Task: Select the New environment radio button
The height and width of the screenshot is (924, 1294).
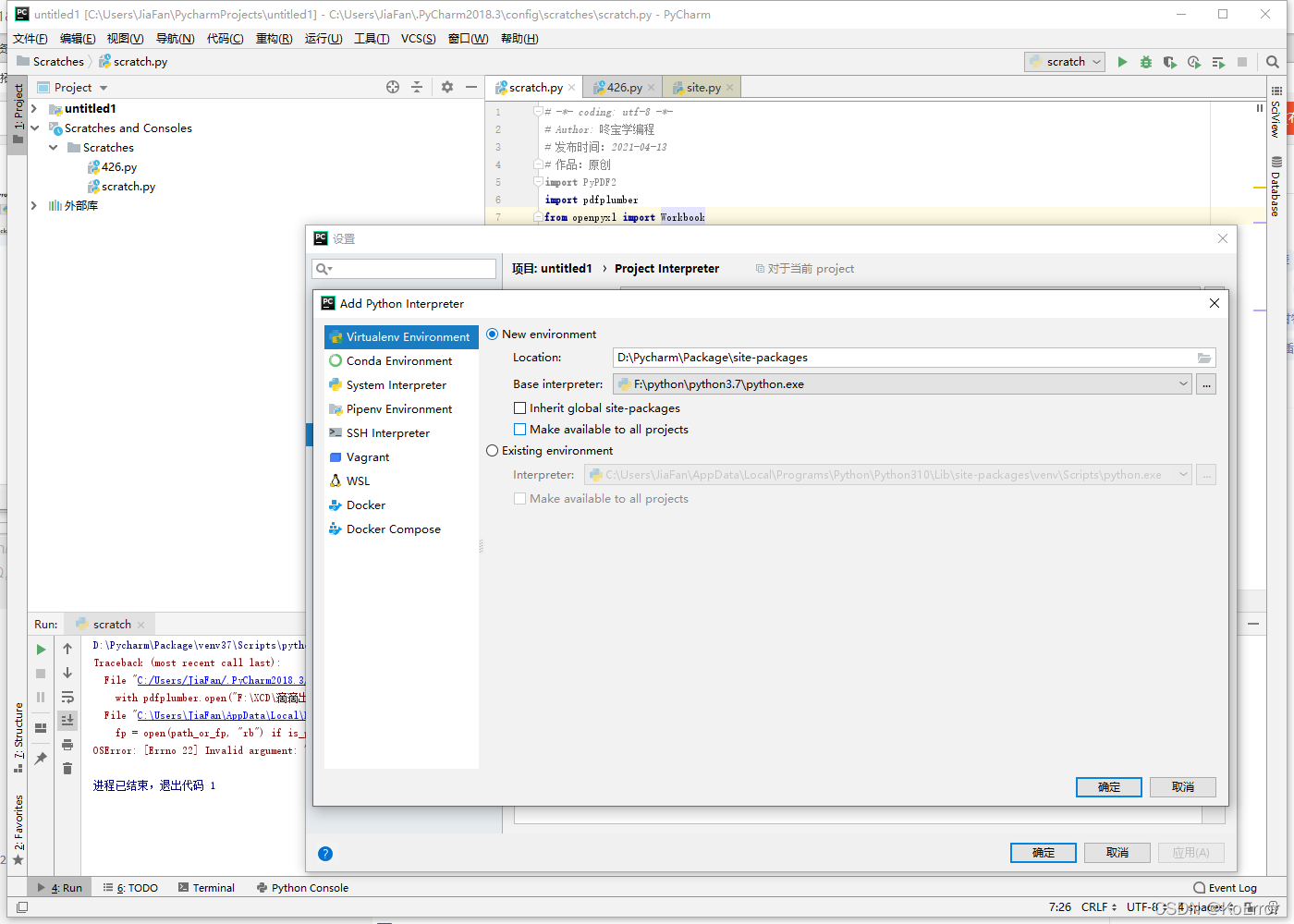Action: [492, 334]
